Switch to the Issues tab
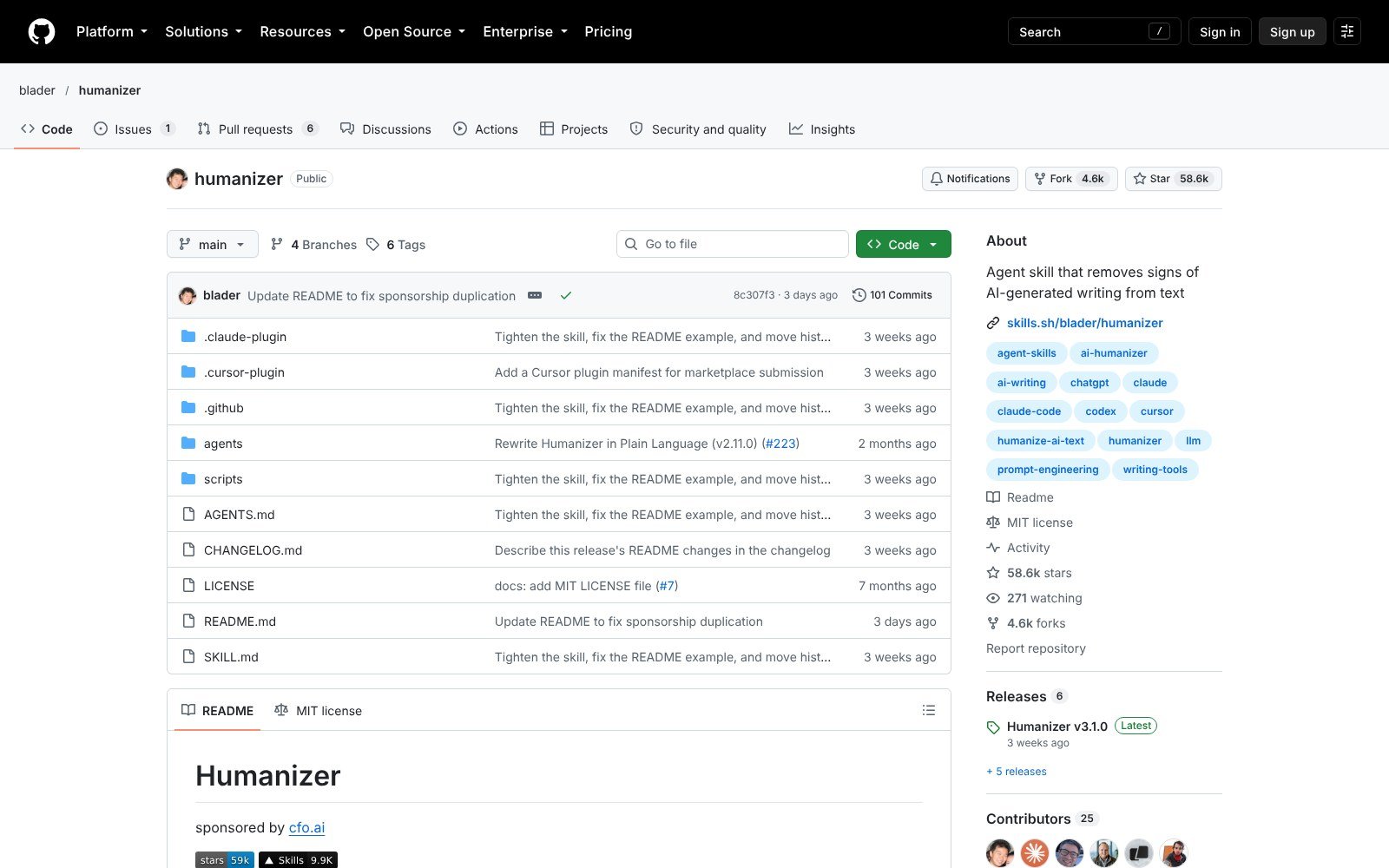 coord(135,128)
